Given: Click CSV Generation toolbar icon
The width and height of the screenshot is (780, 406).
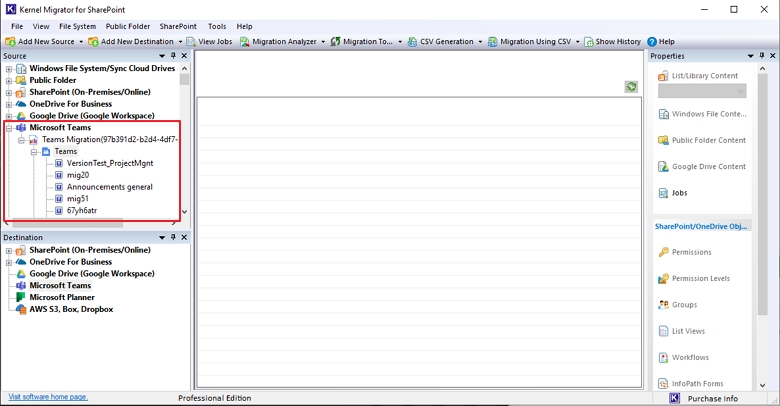Looking at the screenshot, I should (x=412, y=42).
